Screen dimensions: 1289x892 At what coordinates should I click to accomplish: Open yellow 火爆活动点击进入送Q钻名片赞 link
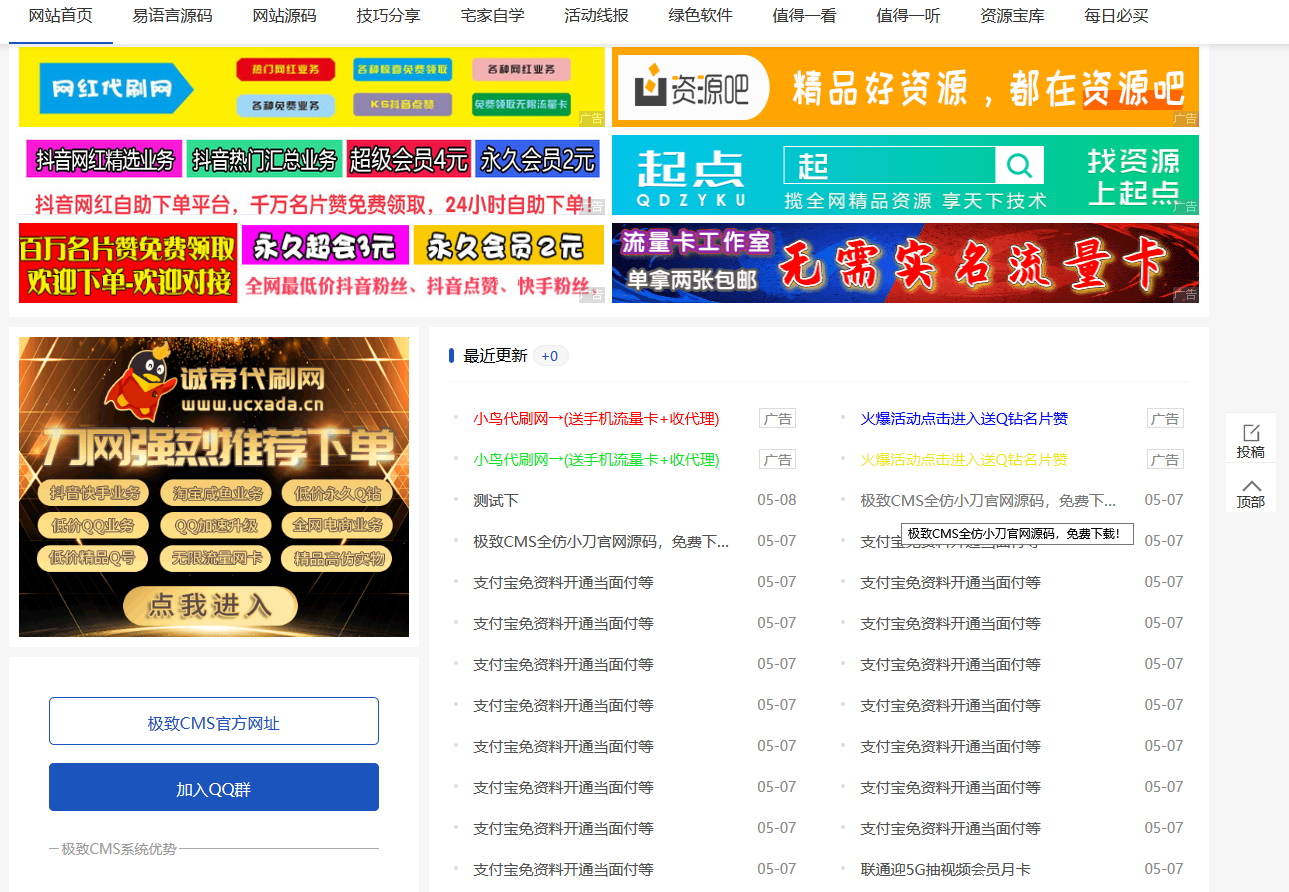coord(964,459)
